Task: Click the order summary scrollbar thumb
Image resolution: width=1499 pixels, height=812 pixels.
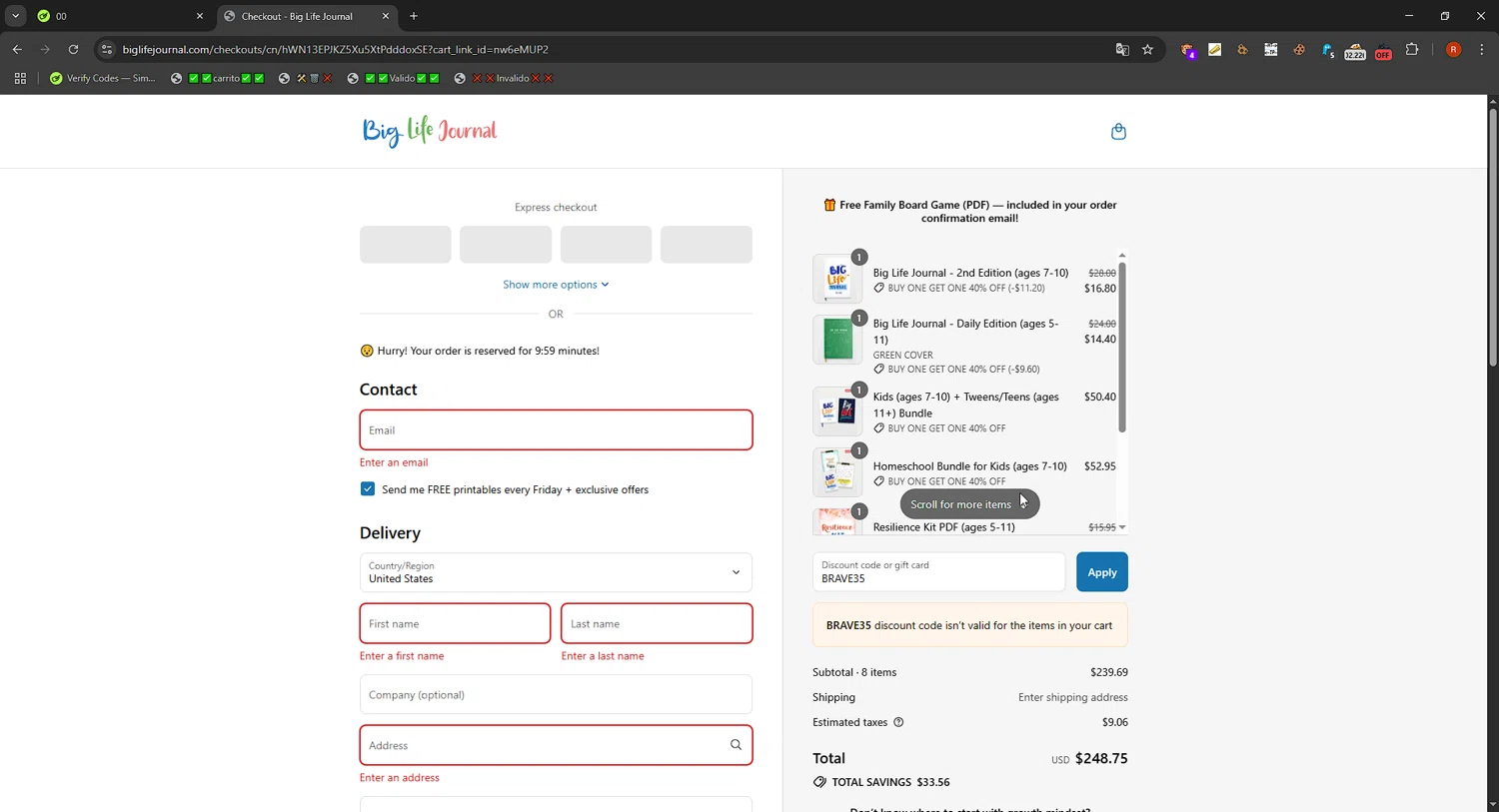Action: click(1122, 348)
